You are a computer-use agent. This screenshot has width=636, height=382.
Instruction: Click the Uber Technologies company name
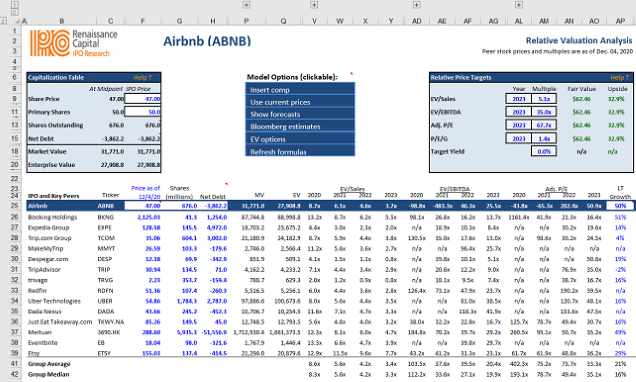pos(54,301)
